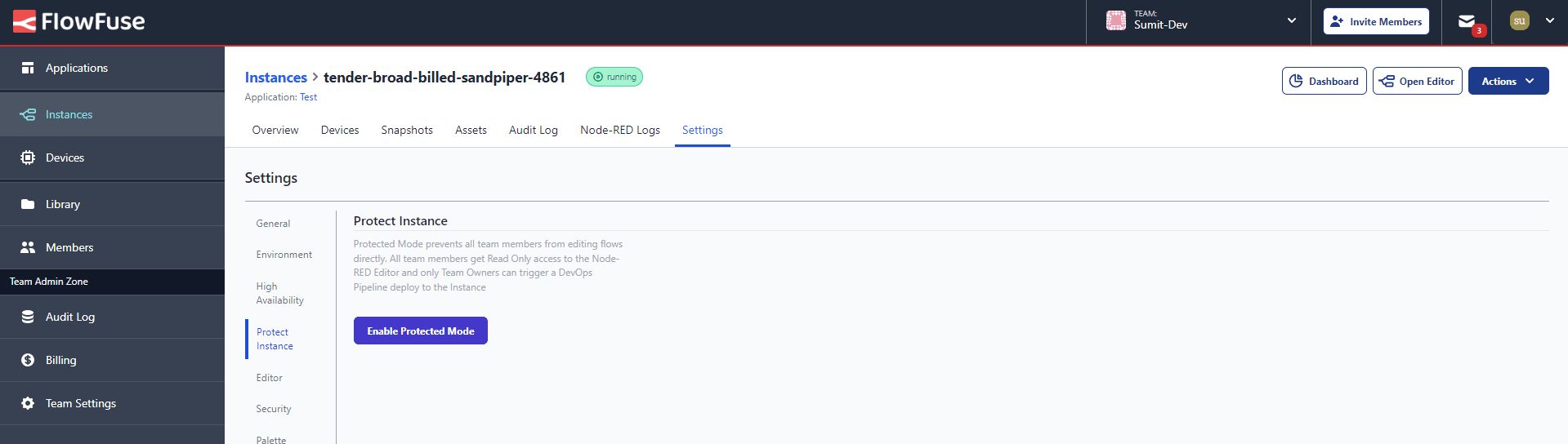Click the Billing dollar icon
Viewport: 1568px width, 444px height.
[28, 360]
